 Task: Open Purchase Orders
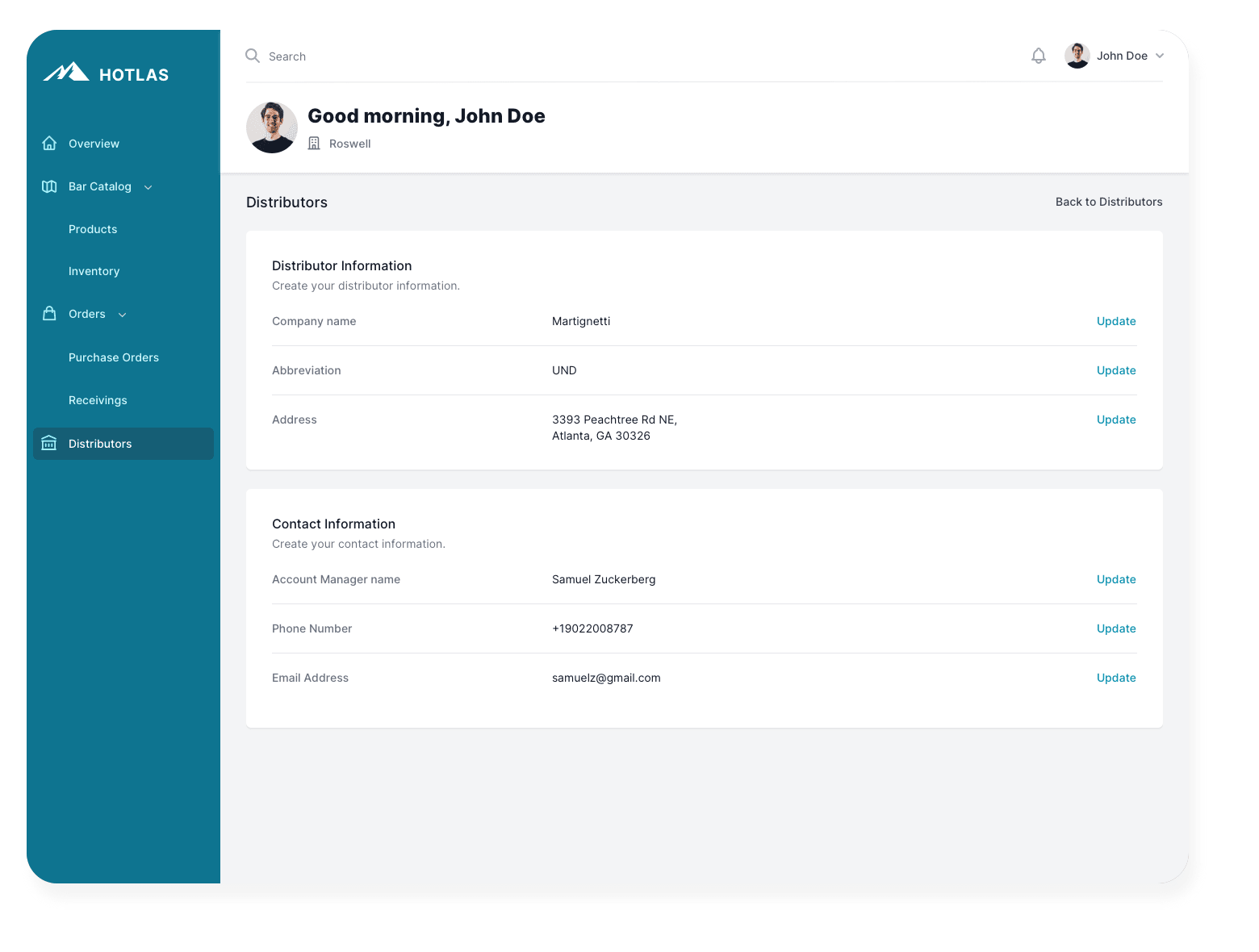114,357
